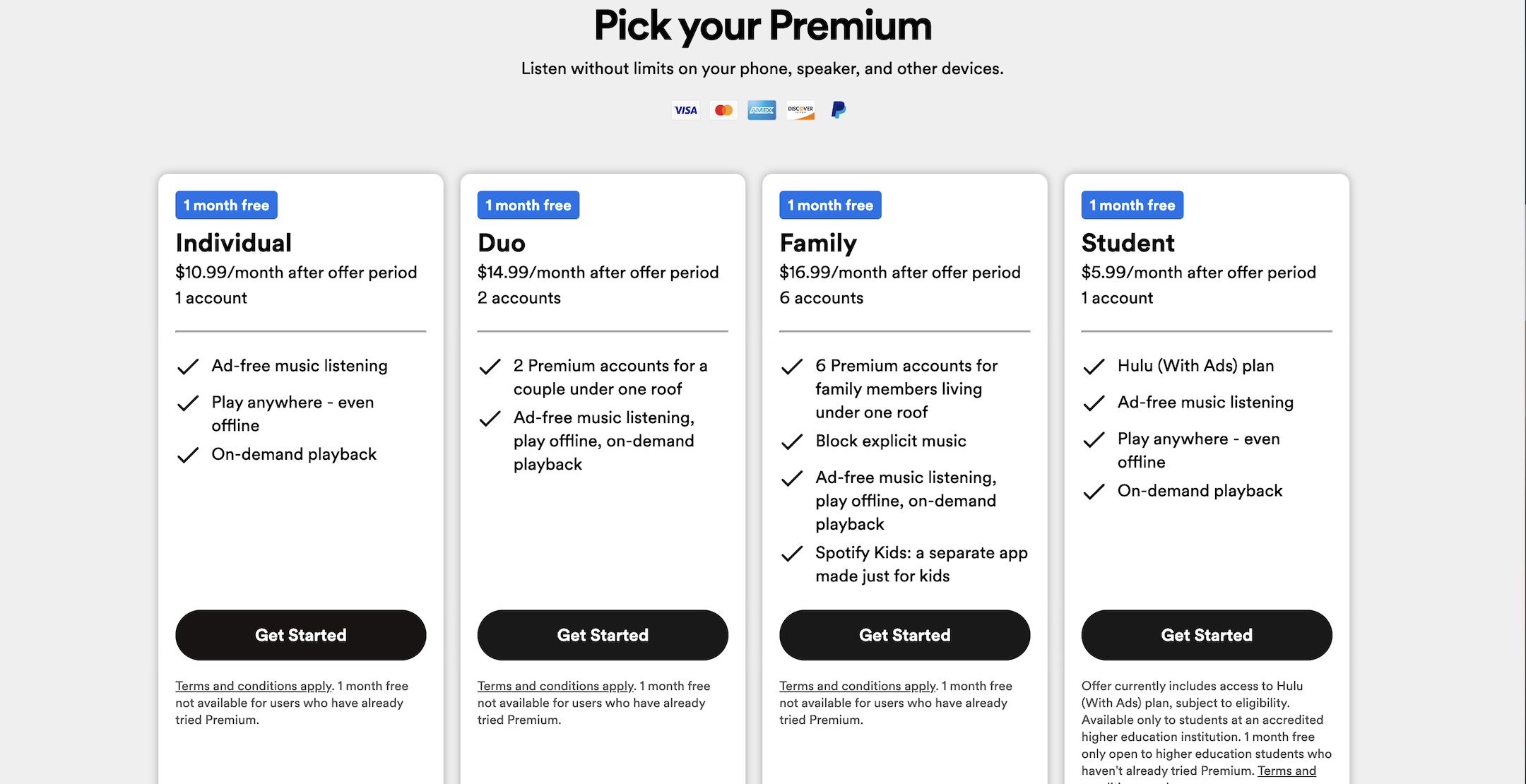
Task: Click the PayPal logo icon
Action: pos(839,110)
